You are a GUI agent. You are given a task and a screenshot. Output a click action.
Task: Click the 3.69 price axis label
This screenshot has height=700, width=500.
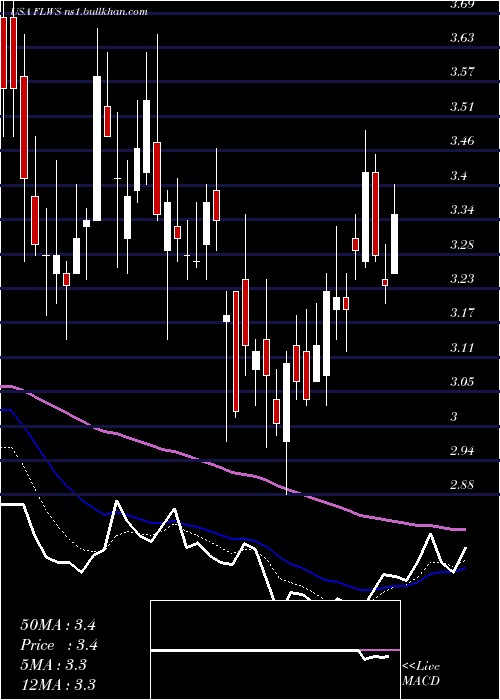[x=462, y=5]
